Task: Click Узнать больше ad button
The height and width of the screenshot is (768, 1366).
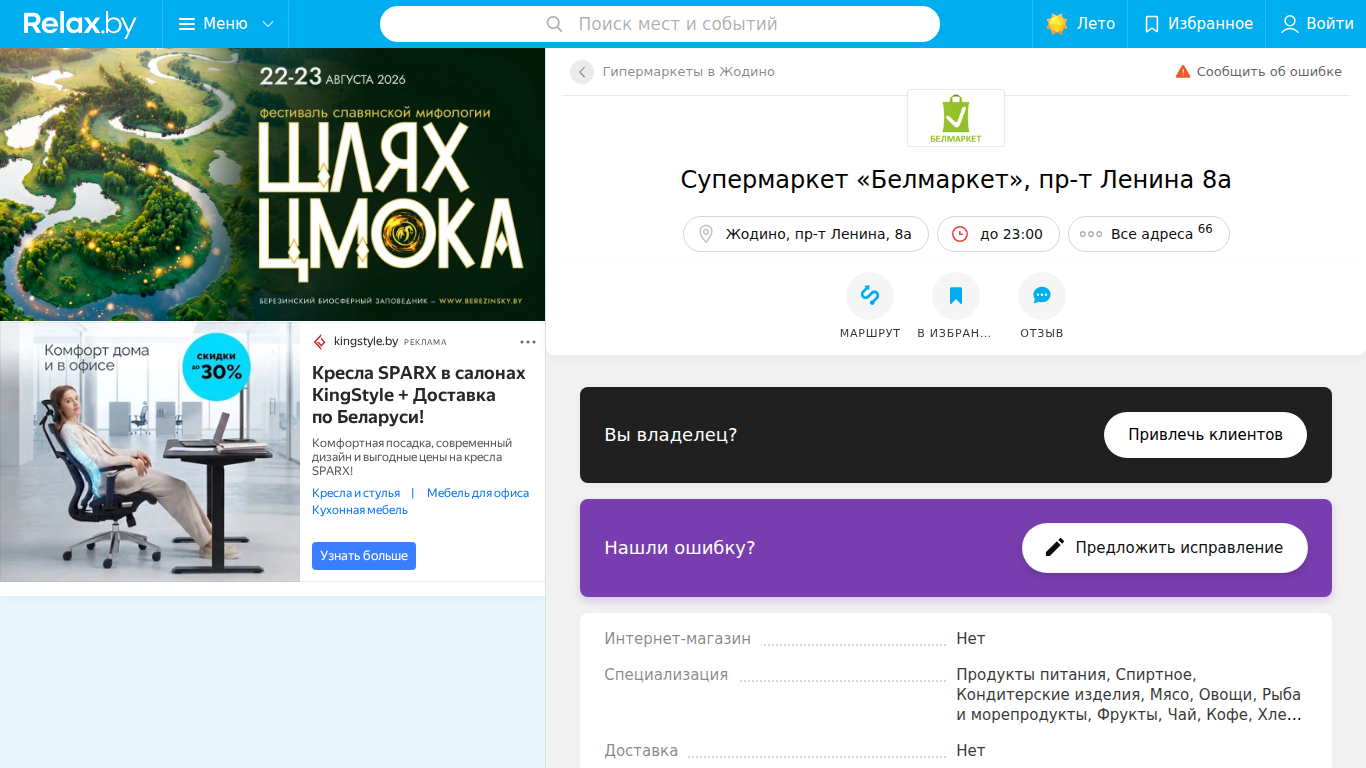Action: [364, 556]
